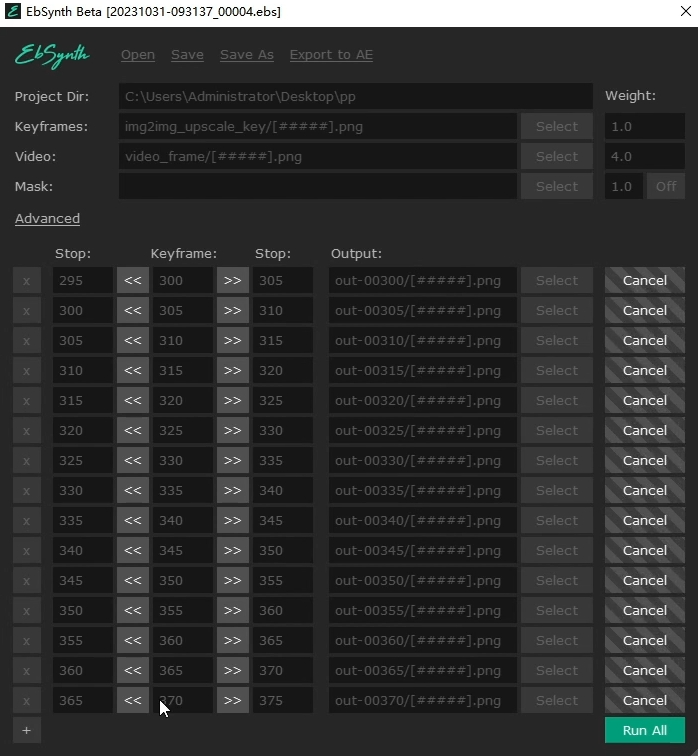This screenshot has height=756, width=698.
Task: Click output path out-00350/[#####].png
Action: click(x=423, y=580)
